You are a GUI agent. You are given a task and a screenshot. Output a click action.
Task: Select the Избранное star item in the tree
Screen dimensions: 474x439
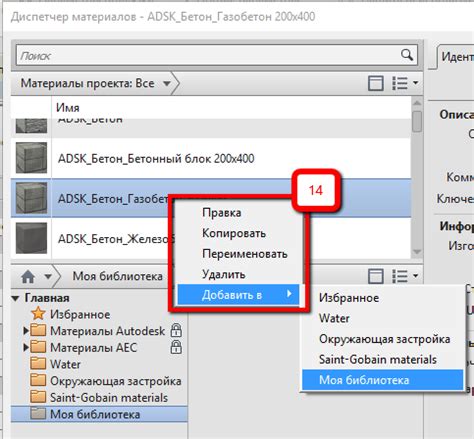(x=71, y=314)
